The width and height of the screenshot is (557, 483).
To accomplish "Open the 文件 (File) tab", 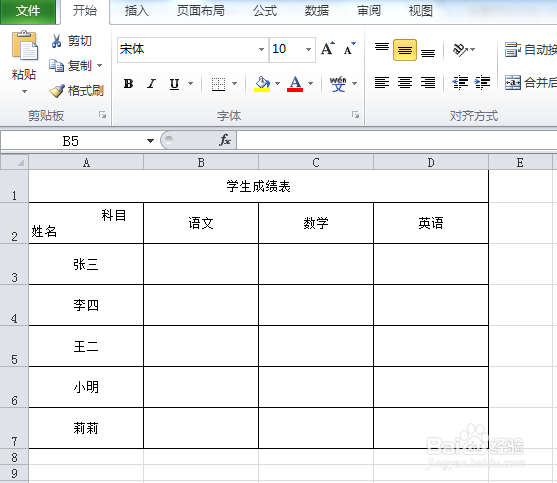I will click(28, 11).
